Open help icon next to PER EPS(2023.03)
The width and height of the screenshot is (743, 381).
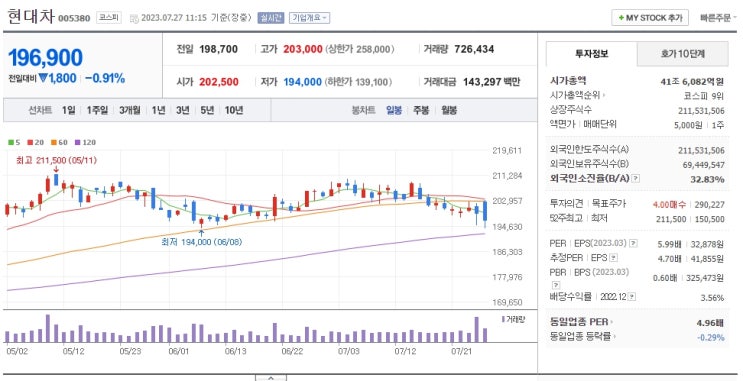(x=633, y=243)
